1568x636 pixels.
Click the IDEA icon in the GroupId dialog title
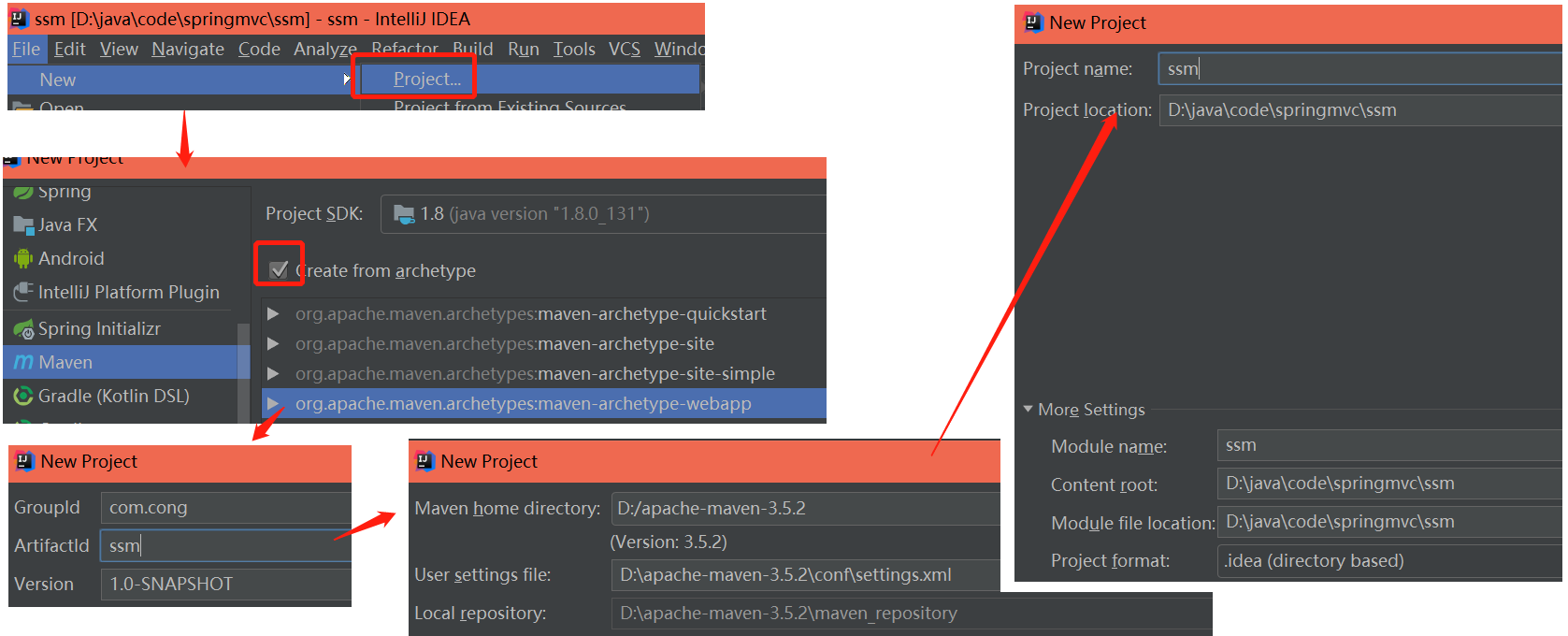point(25,461)
